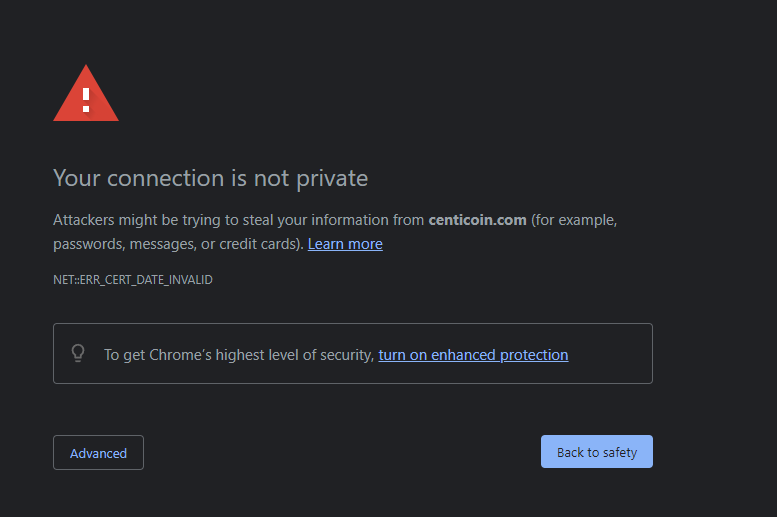777x517 pixels.
Task: Click the NET::ERR_CERT_DATE_INVALID error code
Action: tap(133, 280)
